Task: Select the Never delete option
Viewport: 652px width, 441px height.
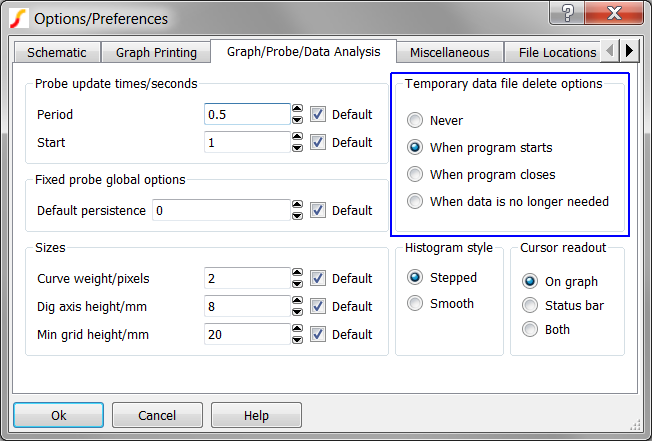Action: tap(415, 120)
